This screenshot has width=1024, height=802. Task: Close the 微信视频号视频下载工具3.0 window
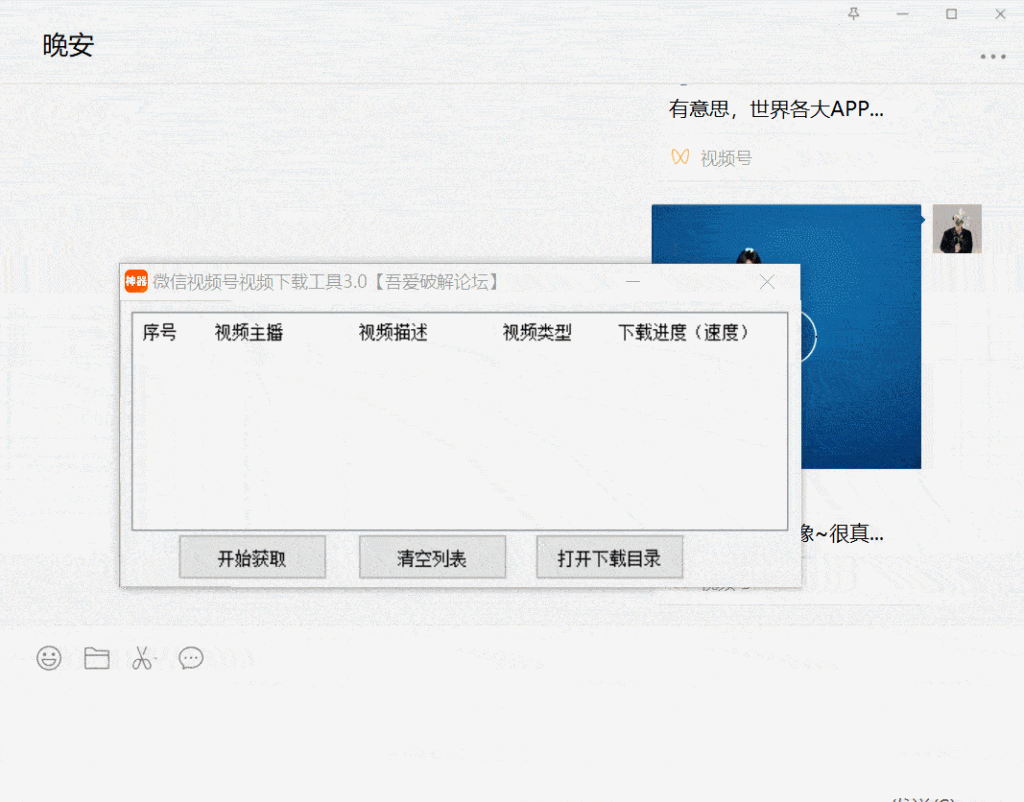[767, 282]
